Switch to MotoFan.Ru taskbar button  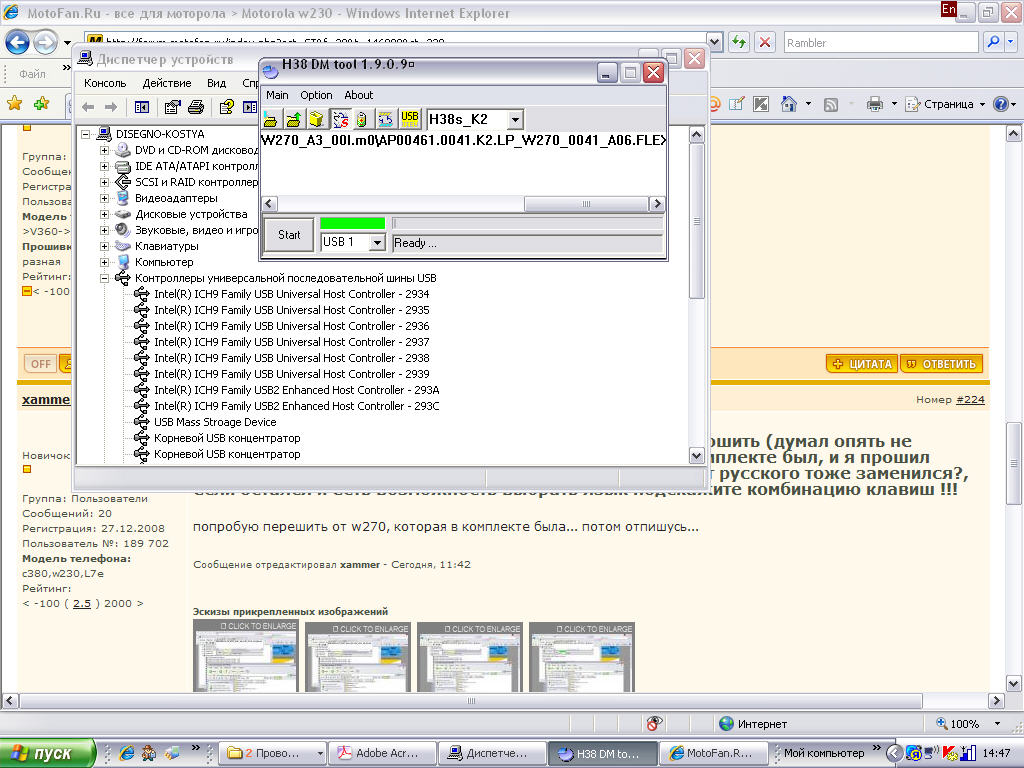point(713,753)
